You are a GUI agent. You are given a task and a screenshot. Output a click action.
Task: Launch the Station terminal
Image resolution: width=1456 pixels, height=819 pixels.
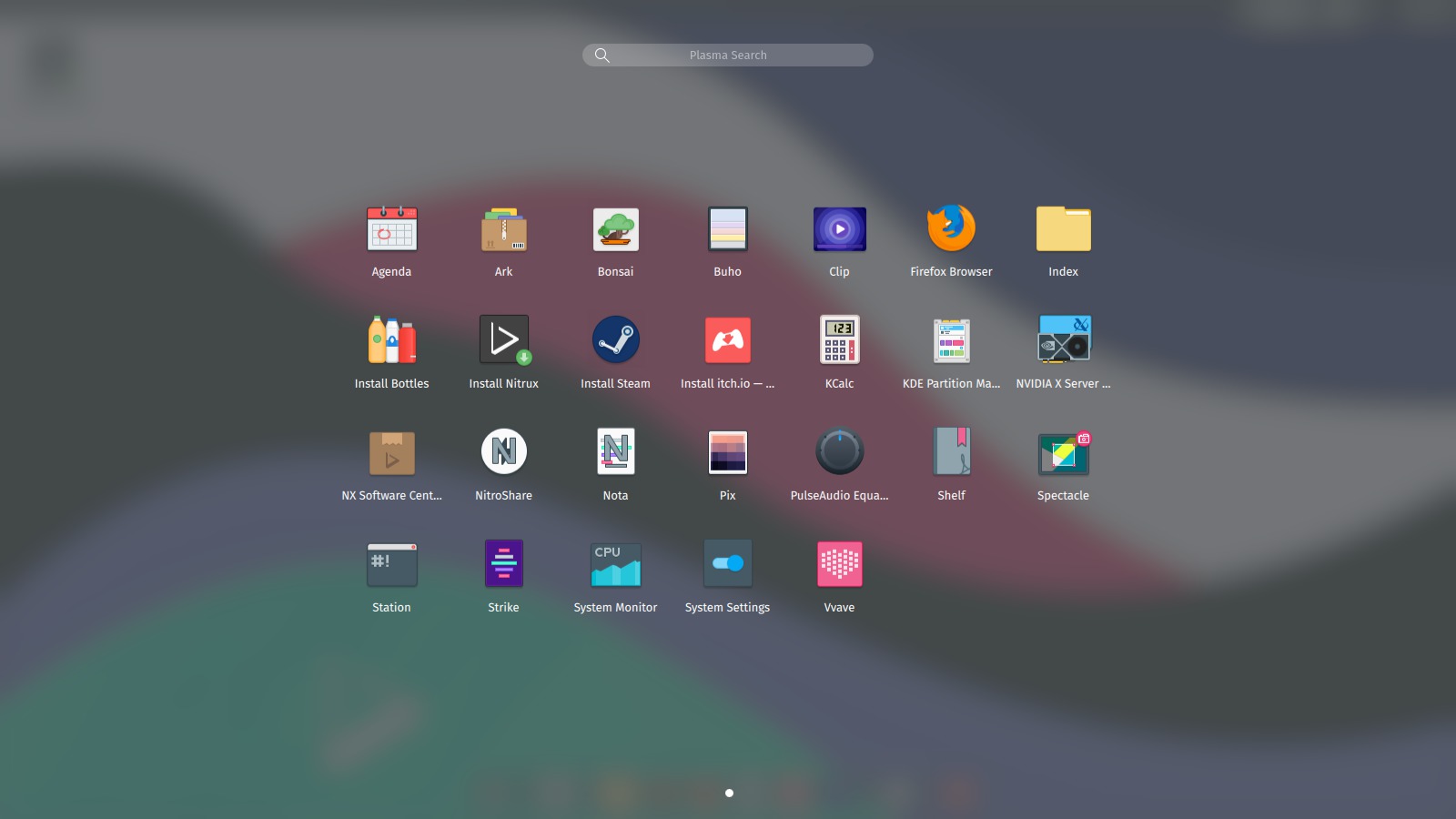coord(391,564)
